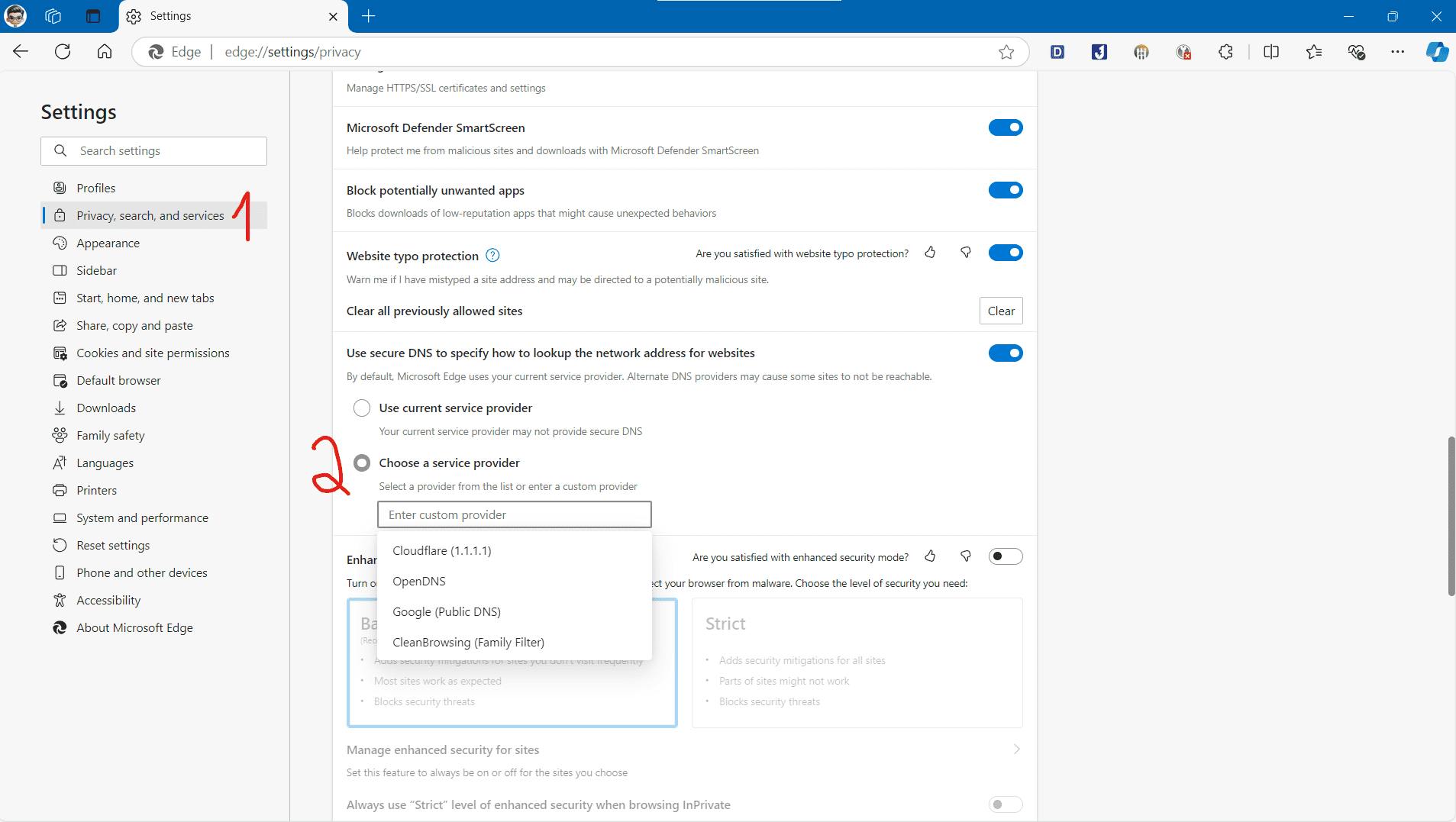Select Choose a service provider radio
1456x822 pixels.
coord(362,463)
